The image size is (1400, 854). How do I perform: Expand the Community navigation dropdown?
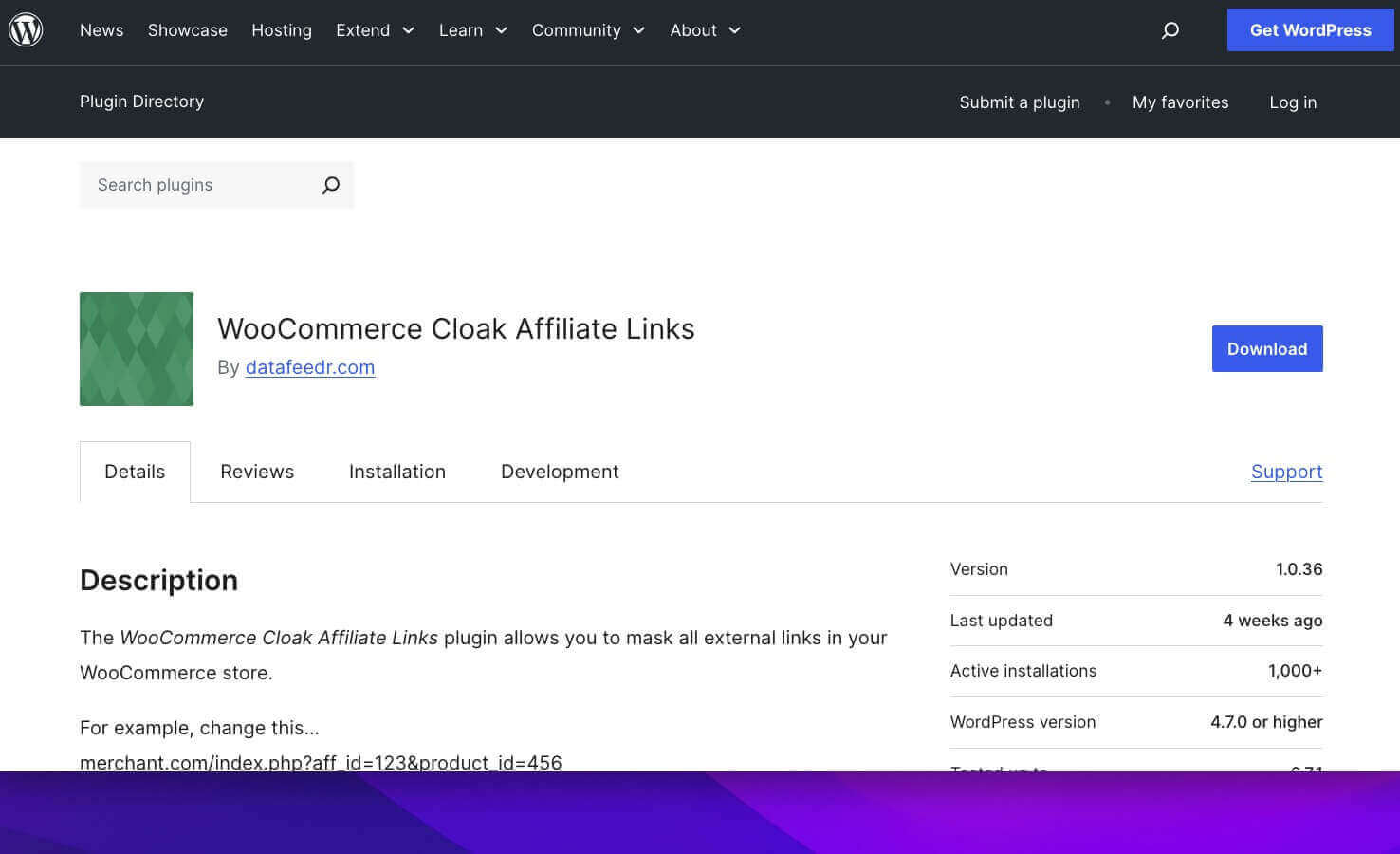click(x=588, y=29)
